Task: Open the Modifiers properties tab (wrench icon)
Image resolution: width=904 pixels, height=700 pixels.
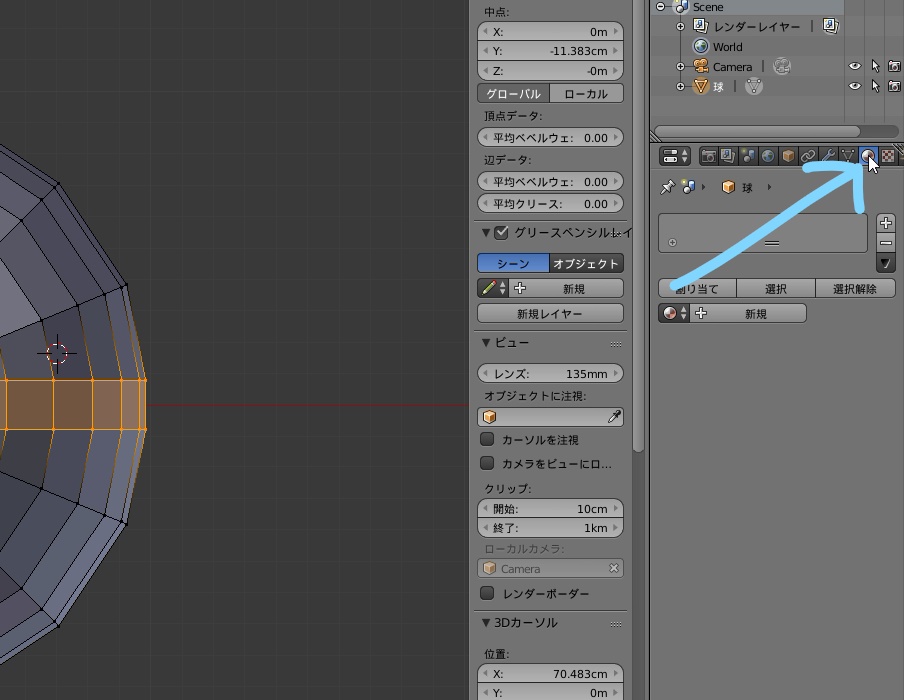Action: [827, 156]
